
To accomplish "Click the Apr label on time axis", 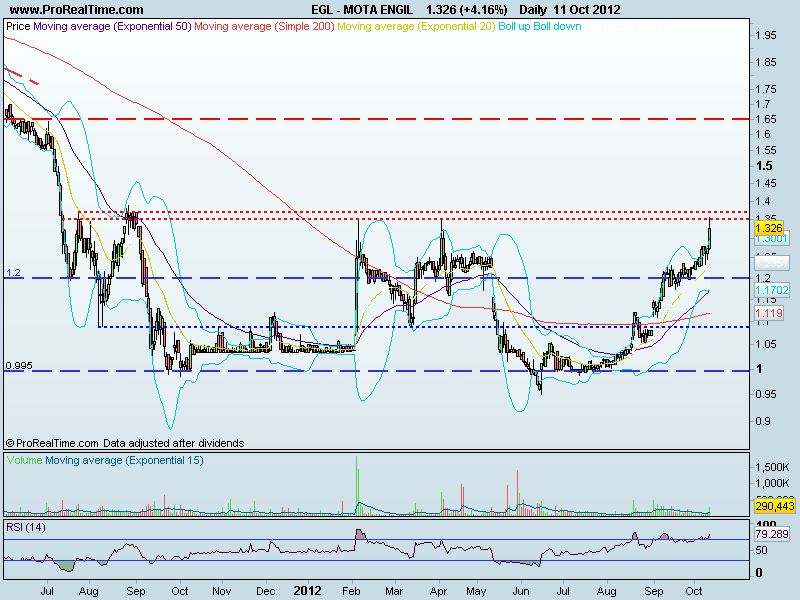I will click(x=438, y=591).
